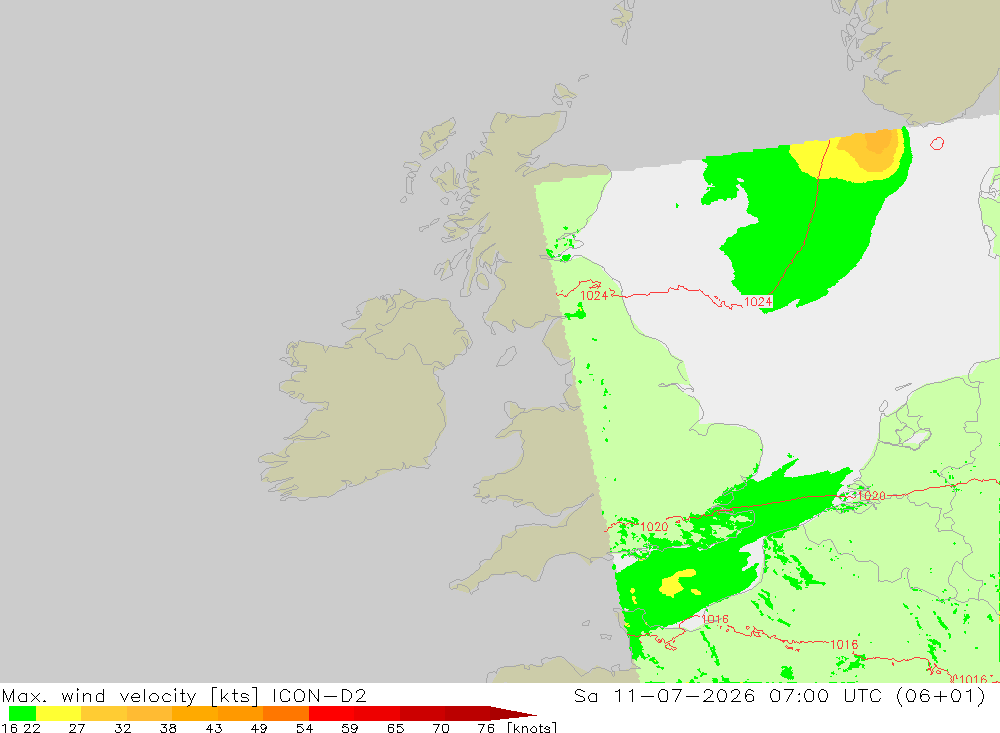The height and width of the screenshot is (733, 1000).
Task: Click the dark red 65–70 knots swatch
Action: (x=422, y=713)
